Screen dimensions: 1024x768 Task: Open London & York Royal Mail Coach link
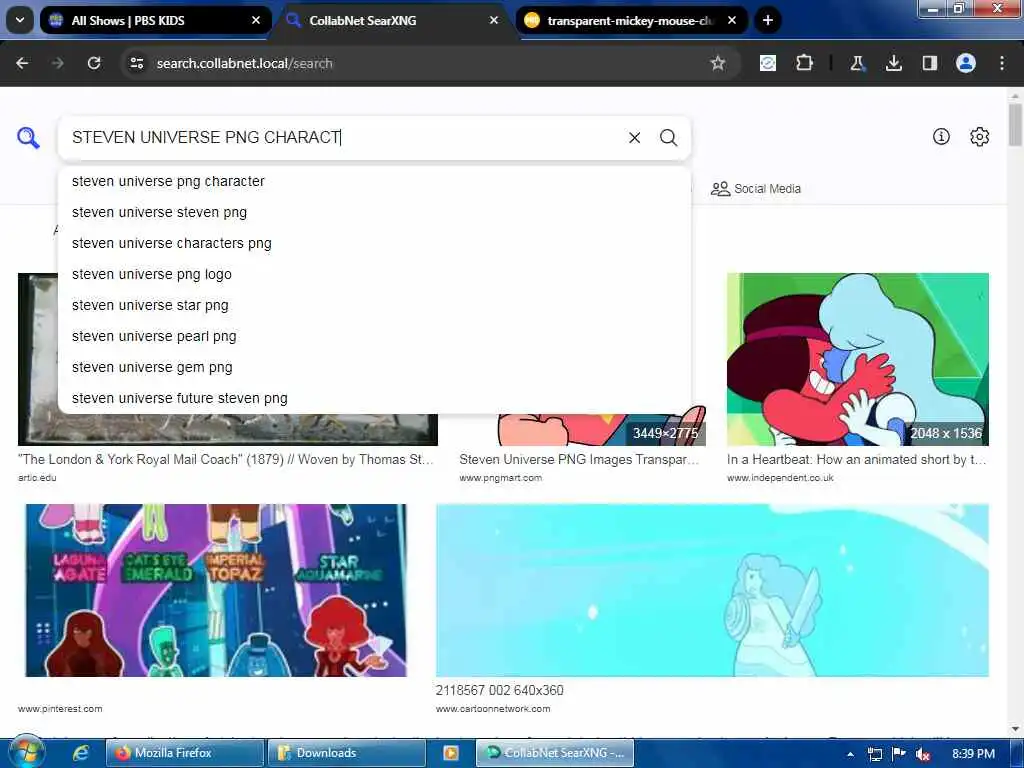click(x=226, y=459)
